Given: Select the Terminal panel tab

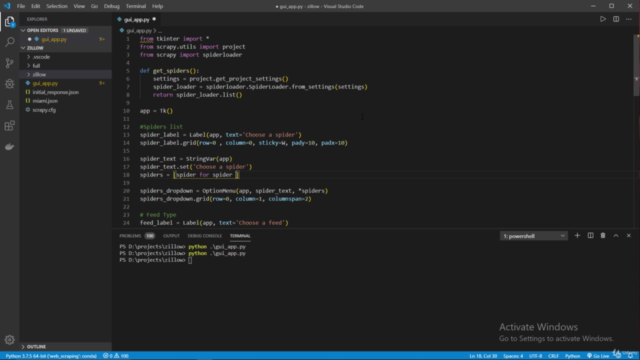Looking at the screenshot, I should pyautogui.click(x=240, y=236).
